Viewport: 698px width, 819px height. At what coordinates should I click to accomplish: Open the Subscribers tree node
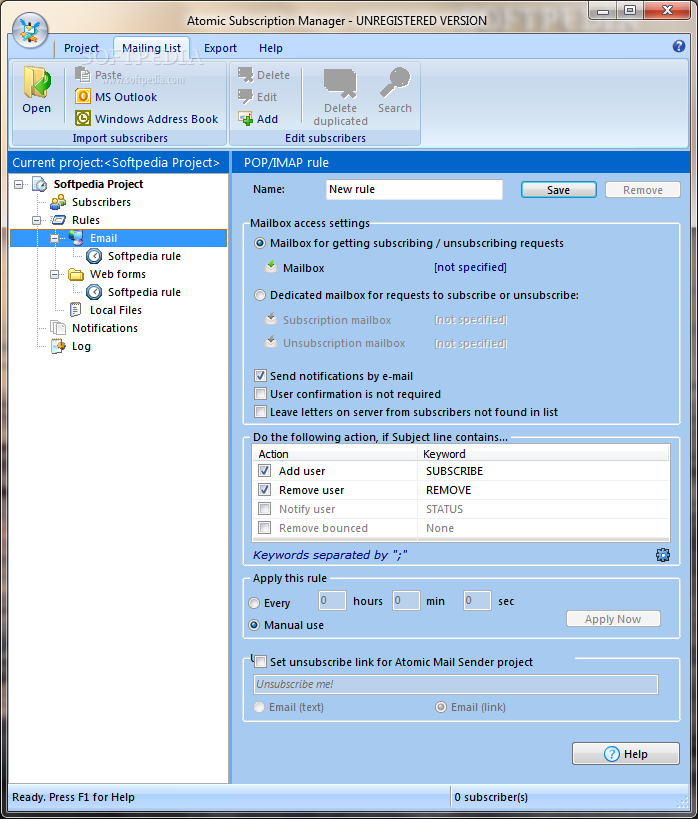pyautogui.click(x=101, y=202)
